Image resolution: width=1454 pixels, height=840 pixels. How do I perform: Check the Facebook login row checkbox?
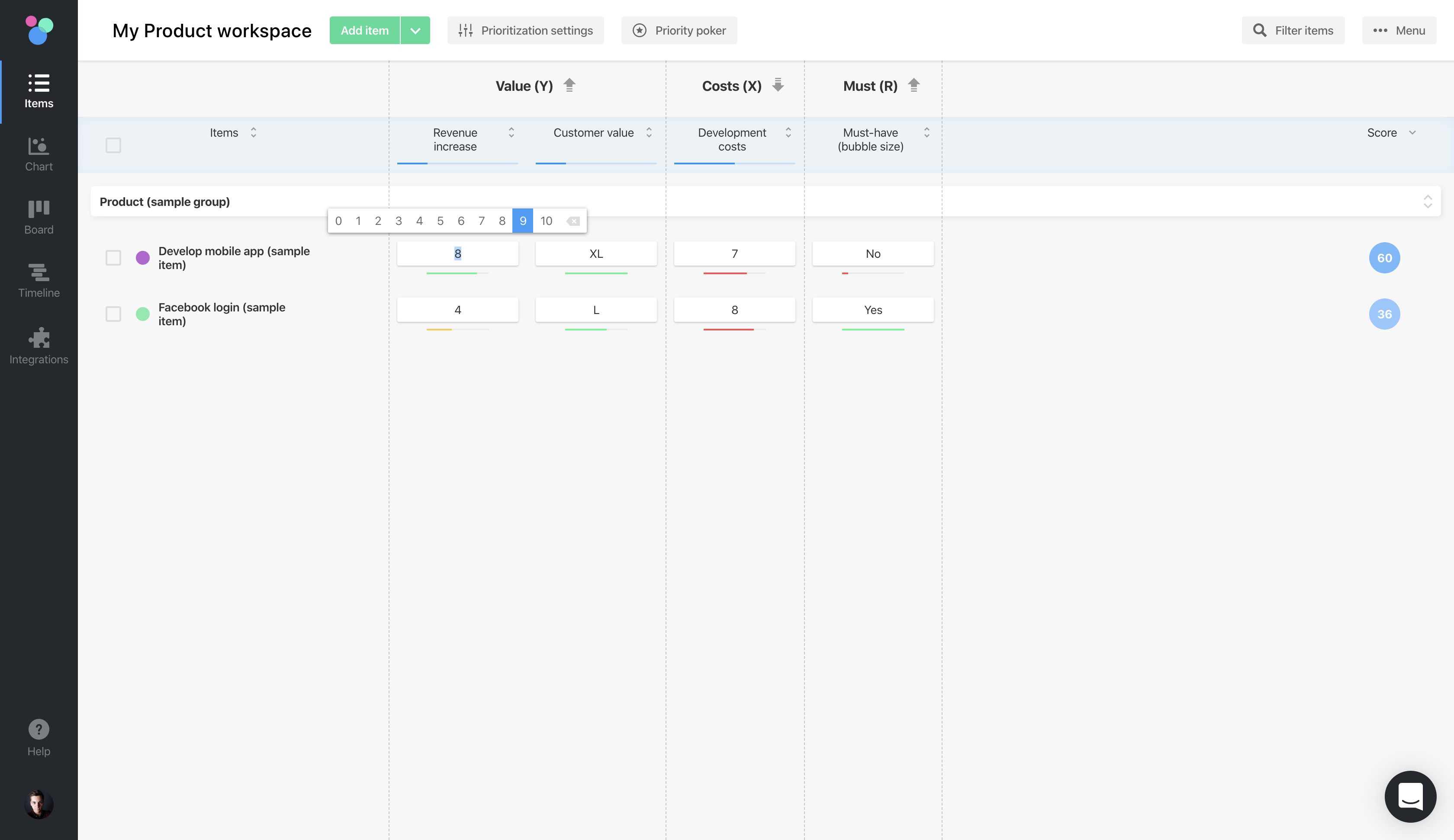(113, 314)
